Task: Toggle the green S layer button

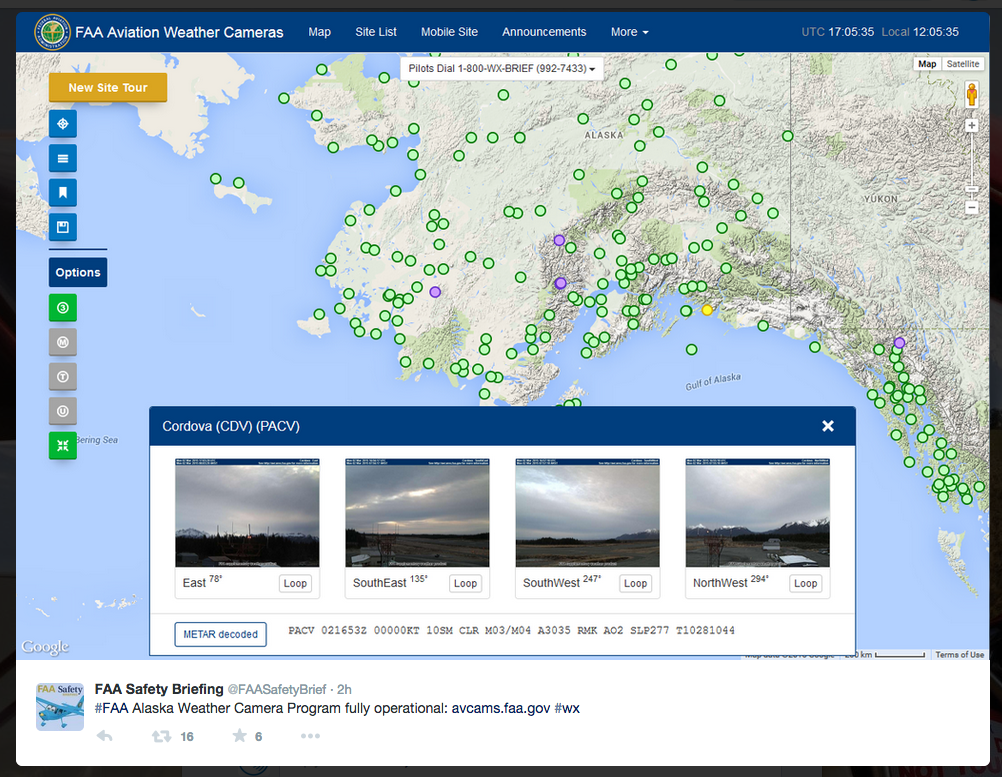Action: [63, 307]
